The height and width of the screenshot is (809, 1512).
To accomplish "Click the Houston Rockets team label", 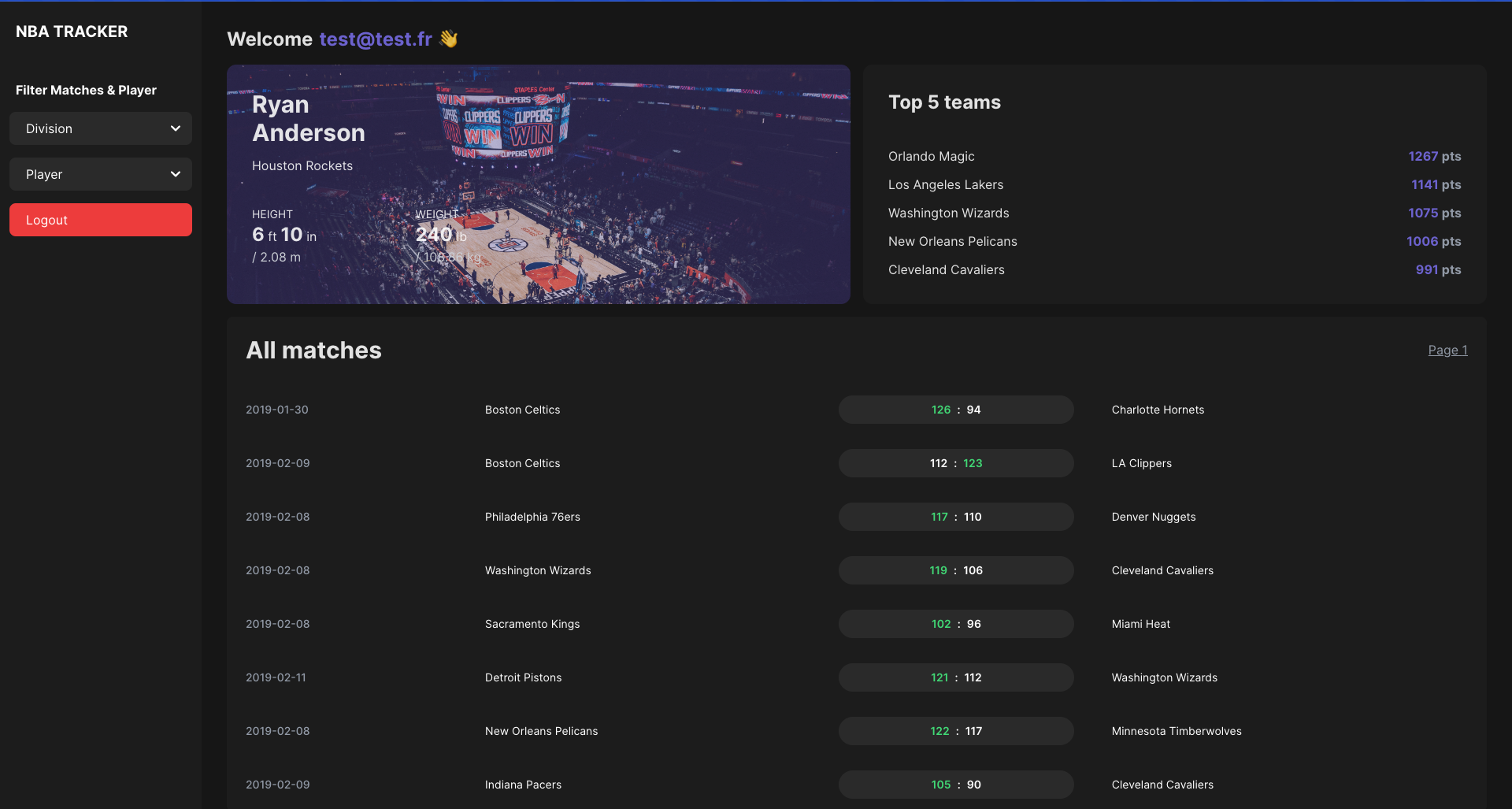I will pyautogui.click(x=302, y=165).
